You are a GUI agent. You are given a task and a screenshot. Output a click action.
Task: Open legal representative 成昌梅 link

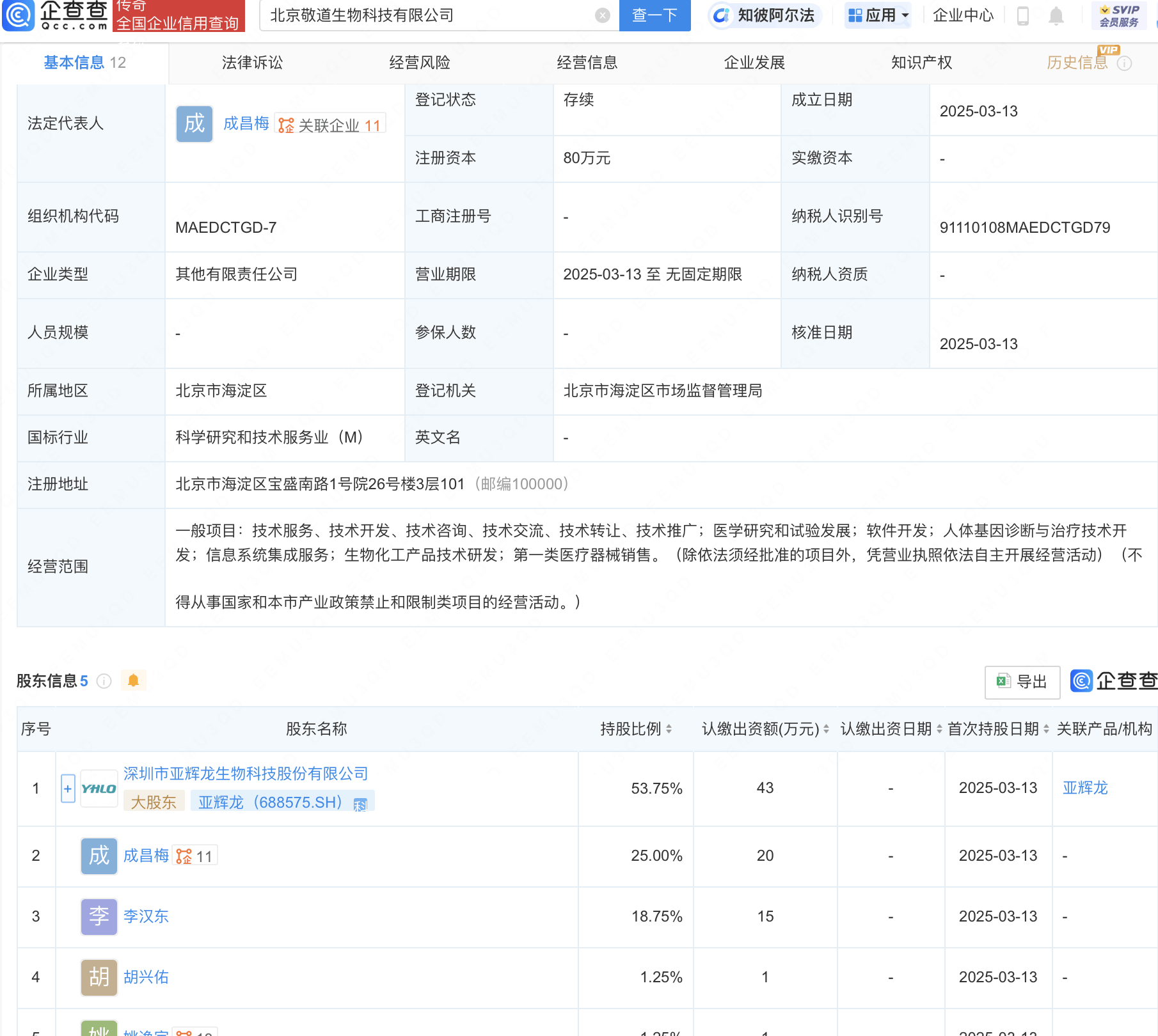pos(246,123)
